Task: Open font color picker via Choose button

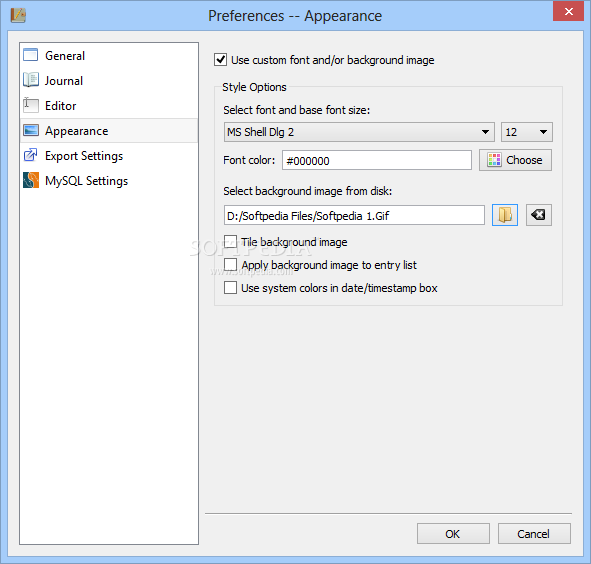Action: click(515, 160)
